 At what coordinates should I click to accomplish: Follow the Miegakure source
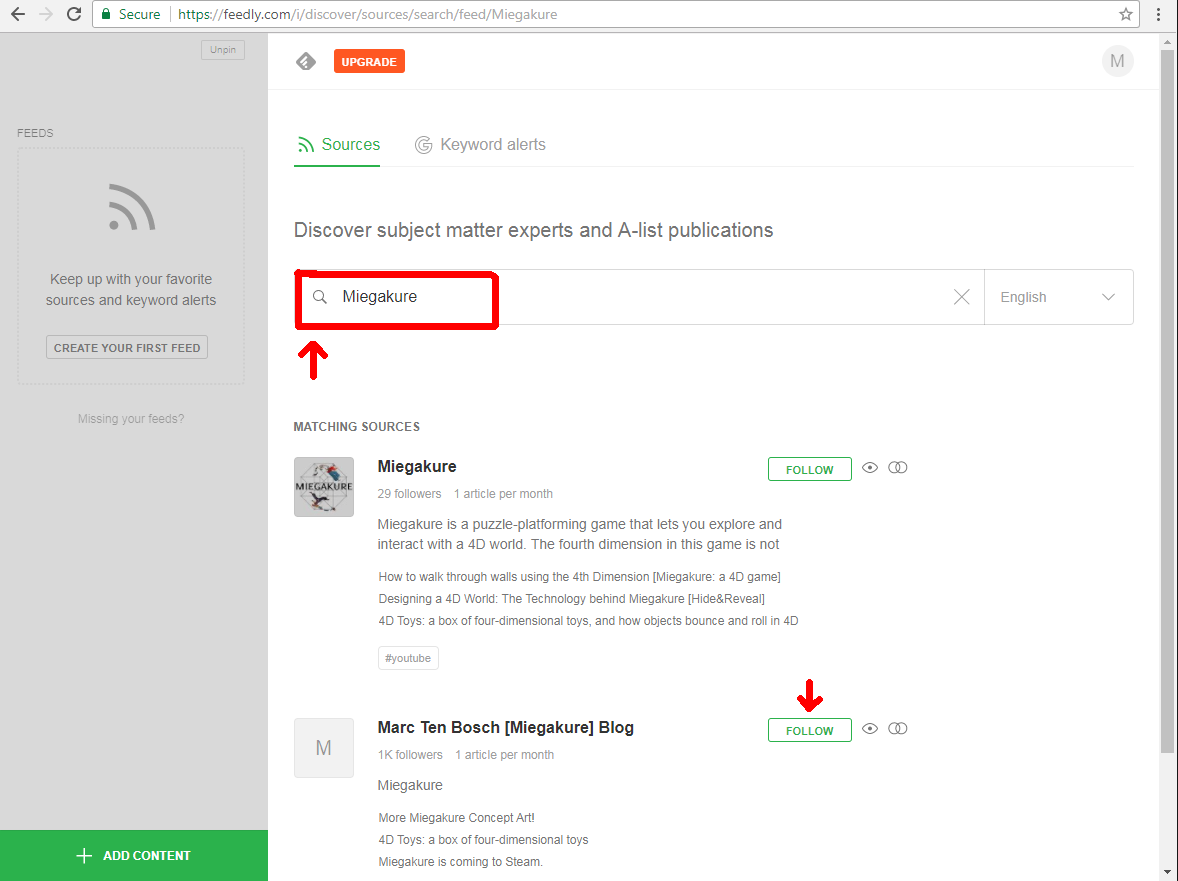(809, 469)
